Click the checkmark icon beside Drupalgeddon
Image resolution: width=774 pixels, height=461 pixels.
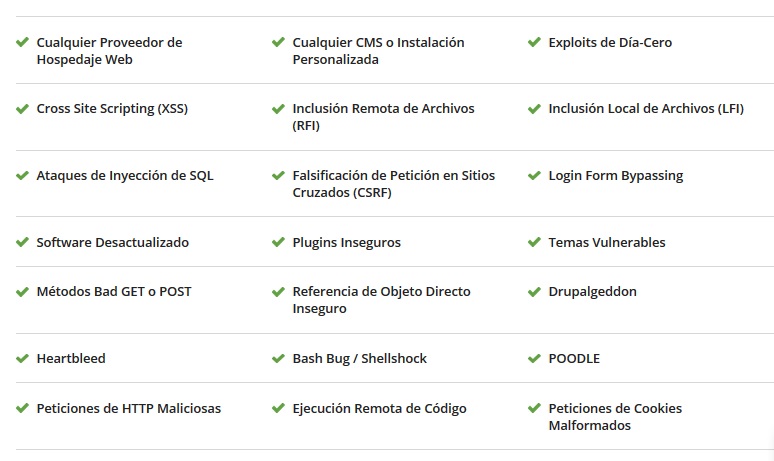point(534,292)
